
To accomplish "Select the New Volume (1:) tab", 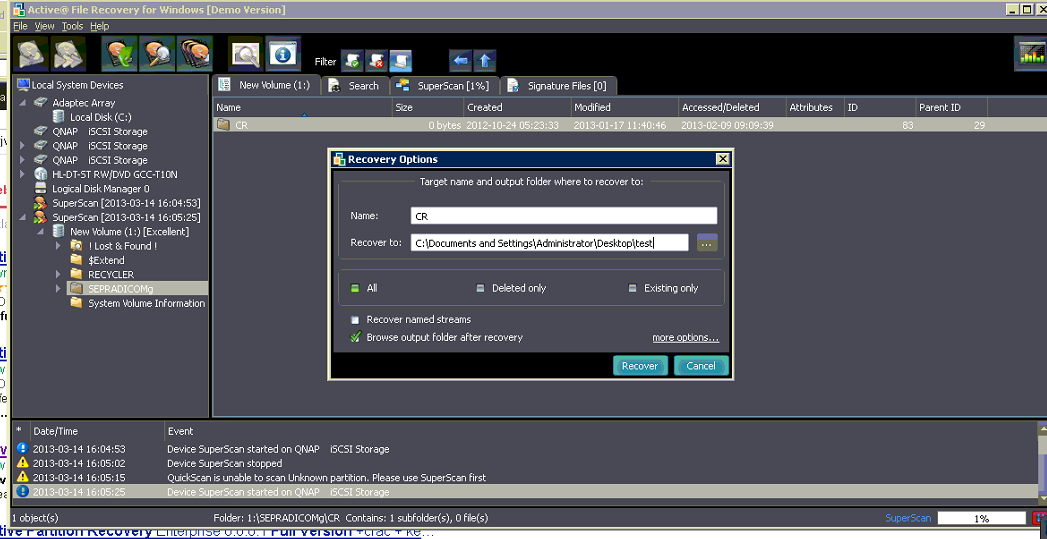I will (266, 85).
